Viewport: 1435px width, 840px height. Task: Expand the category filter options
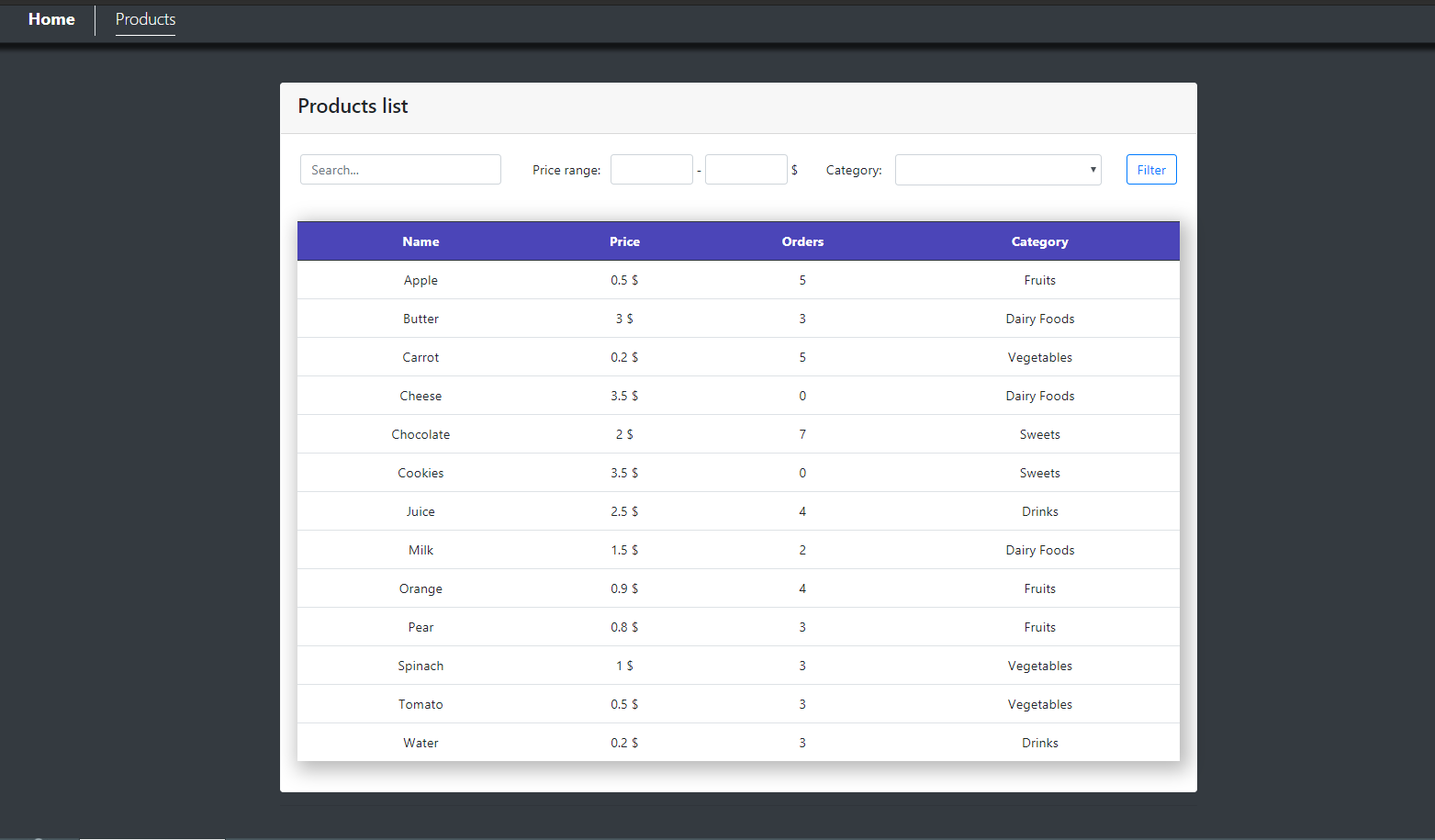point(997,169)
